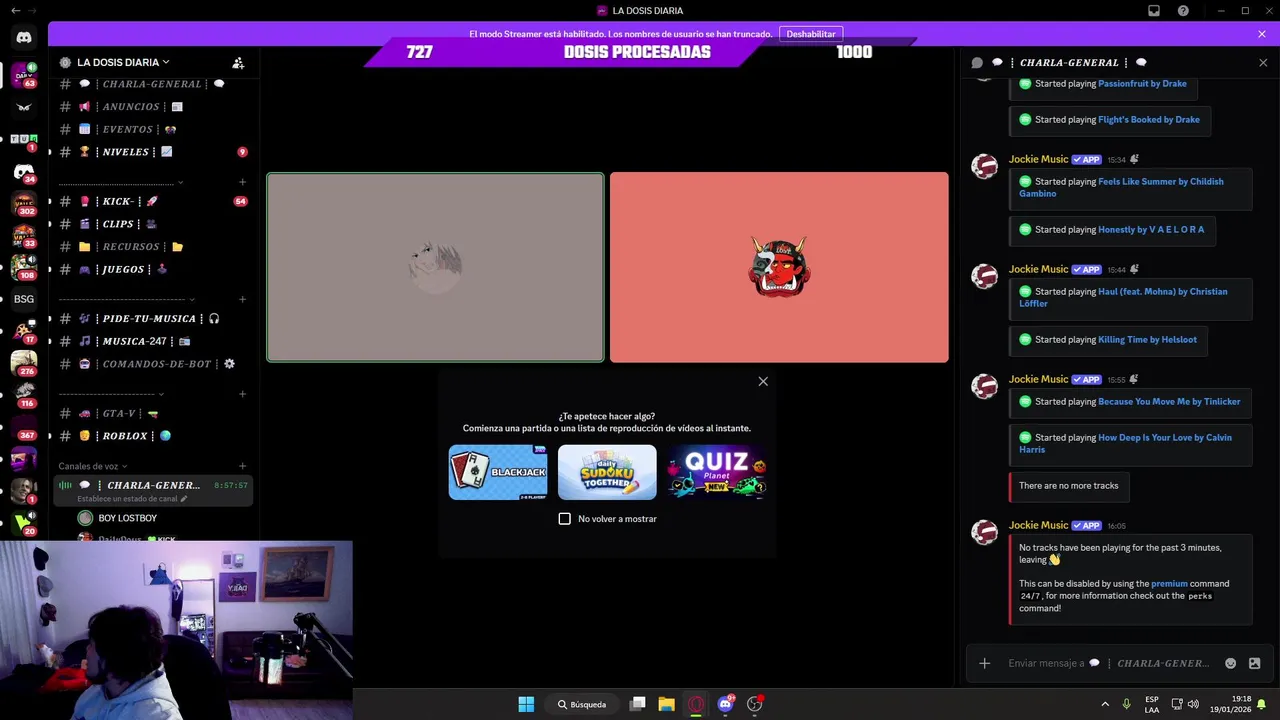Create channel with plus above KICK category
The height and width of the screenshot is (720, 1280).
[242, 182]
